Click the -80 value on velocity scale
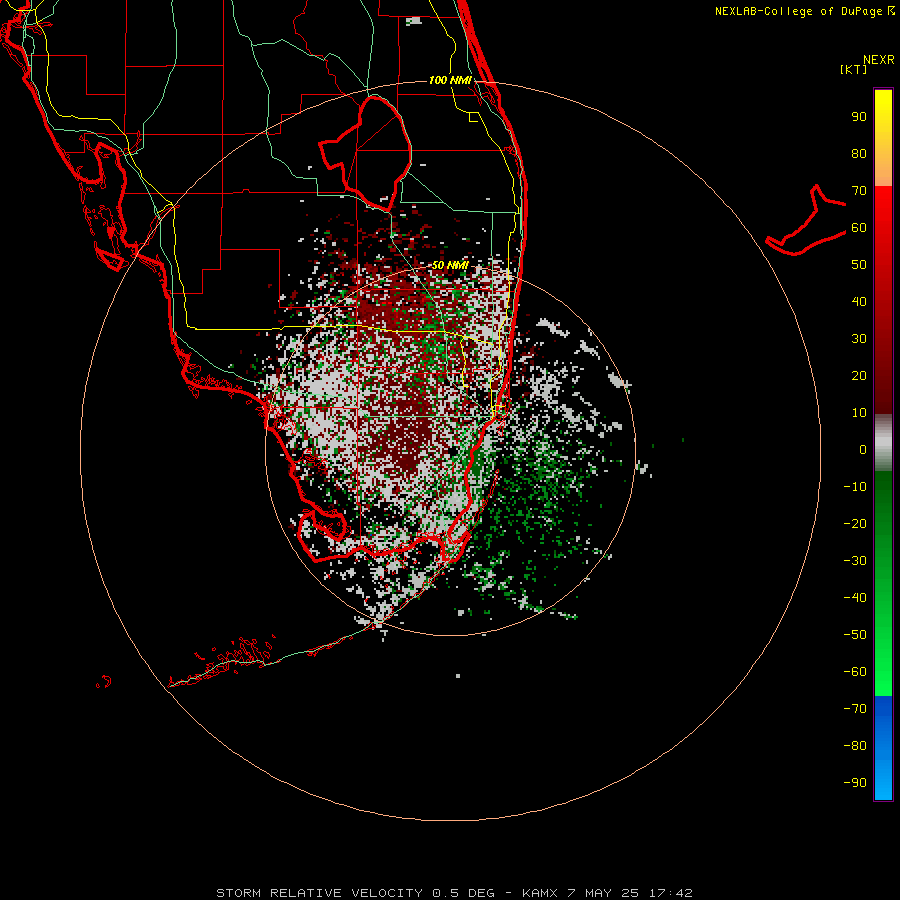 pos(855,746)
